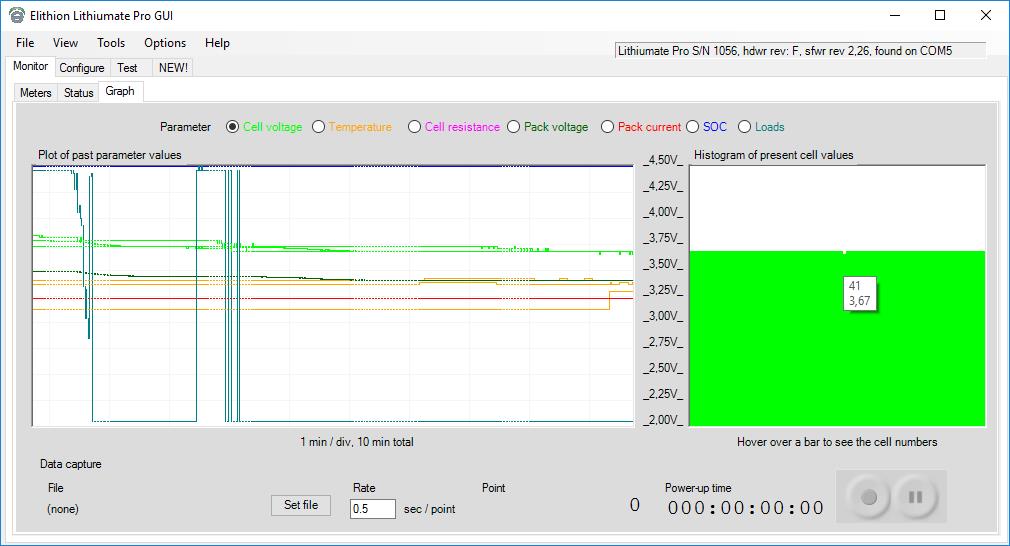Start data capture with the record button

point(868,497)
